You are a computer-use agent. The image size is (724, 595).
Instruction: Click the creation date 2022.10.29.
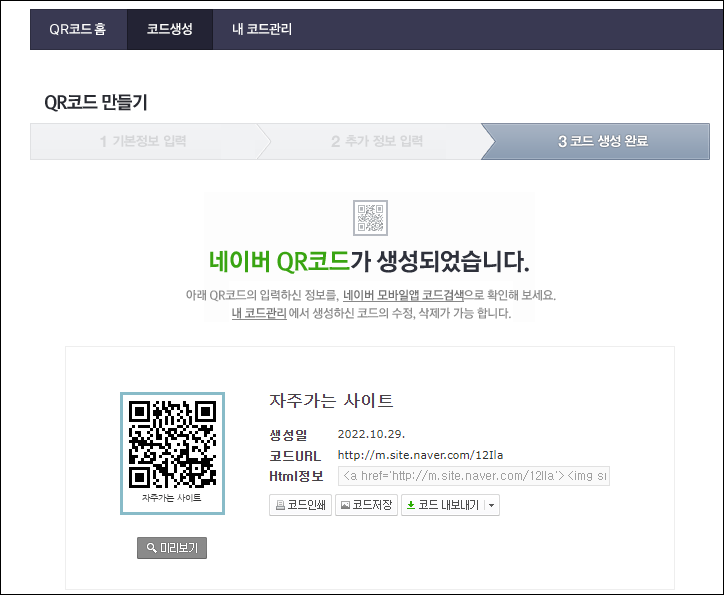click(x=371, y=434)
